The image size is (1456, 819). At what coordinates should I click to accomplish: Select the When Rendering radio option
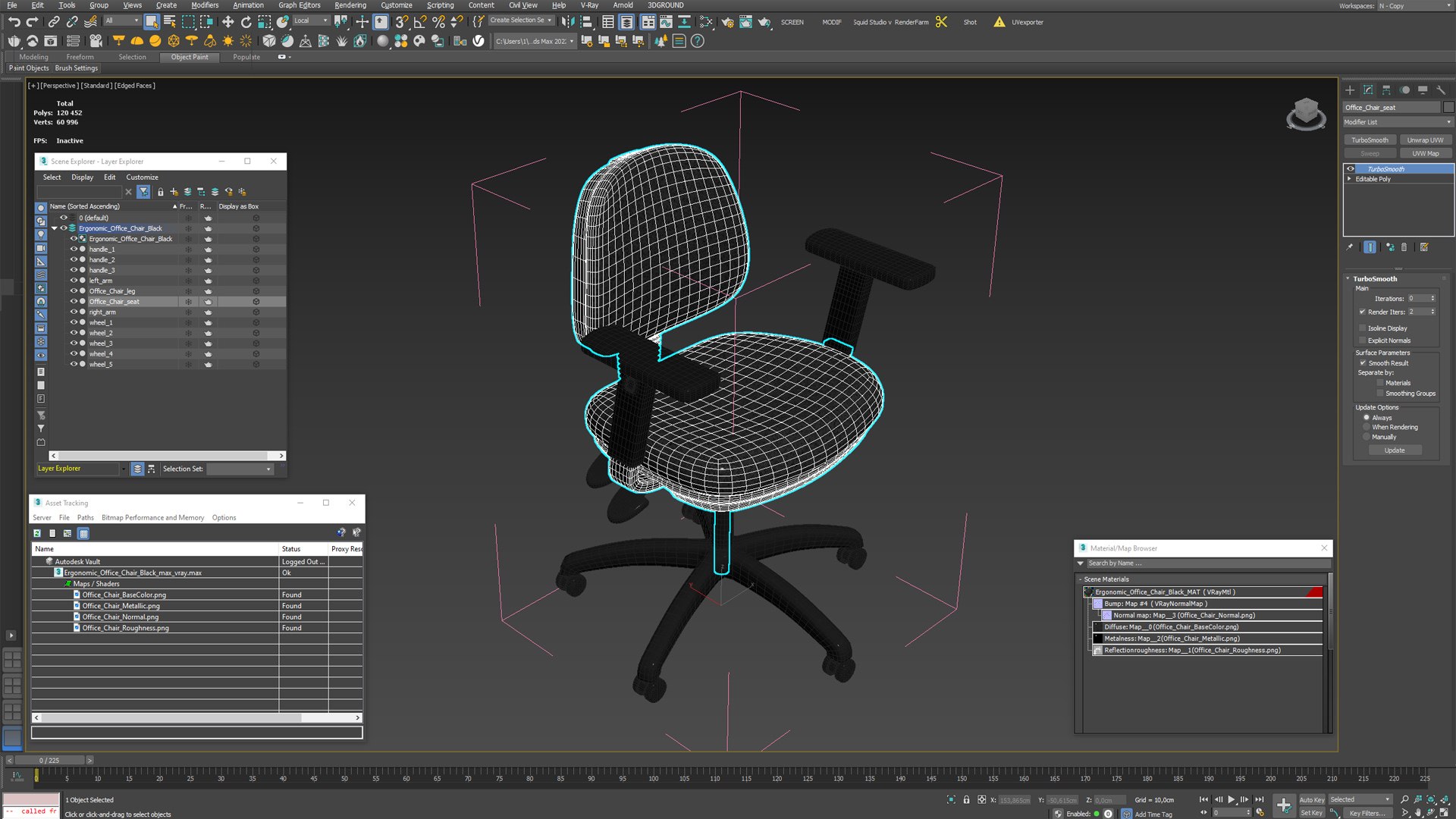coord(1367,427)
